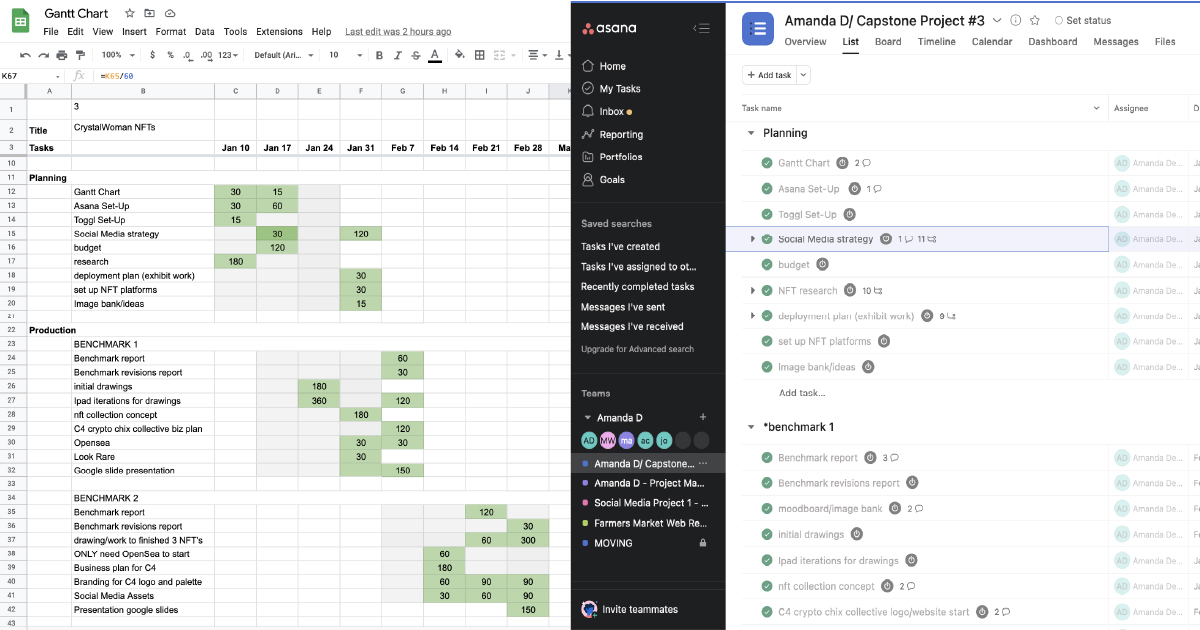Toggle completion of Asana Set-Up task
The width and height of the screenshot is (1200, 630).
pos(767,188)
